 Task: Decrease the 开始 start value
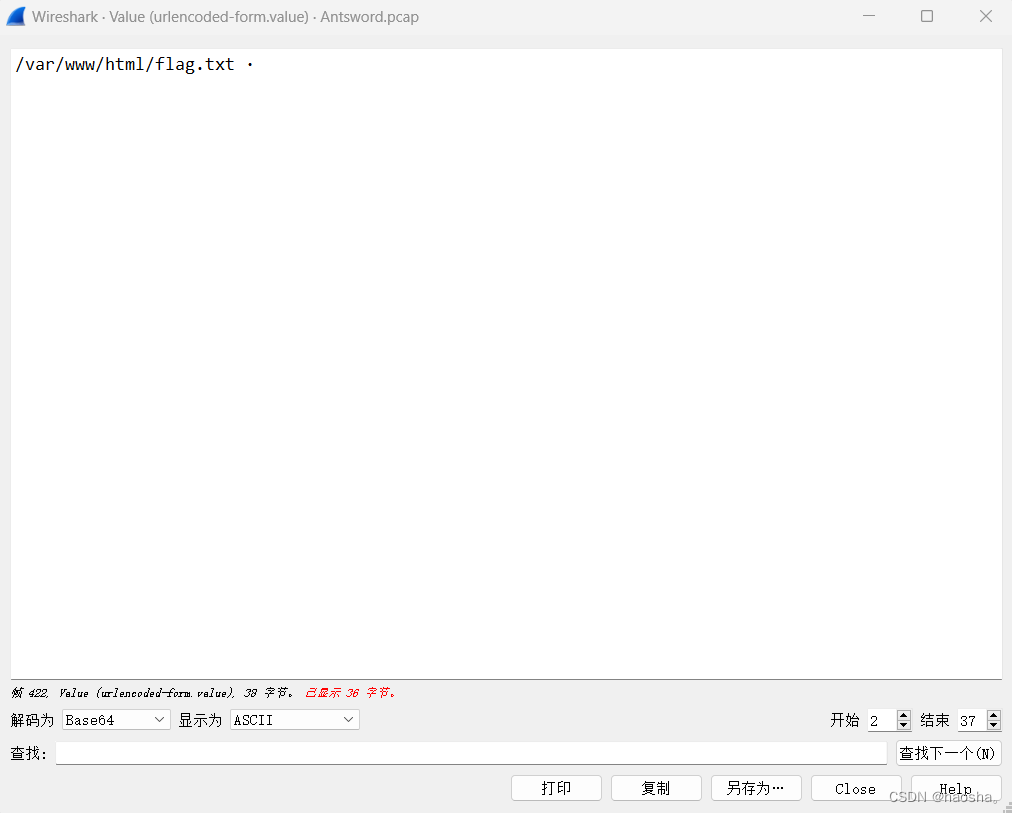(x=904, y=725)
